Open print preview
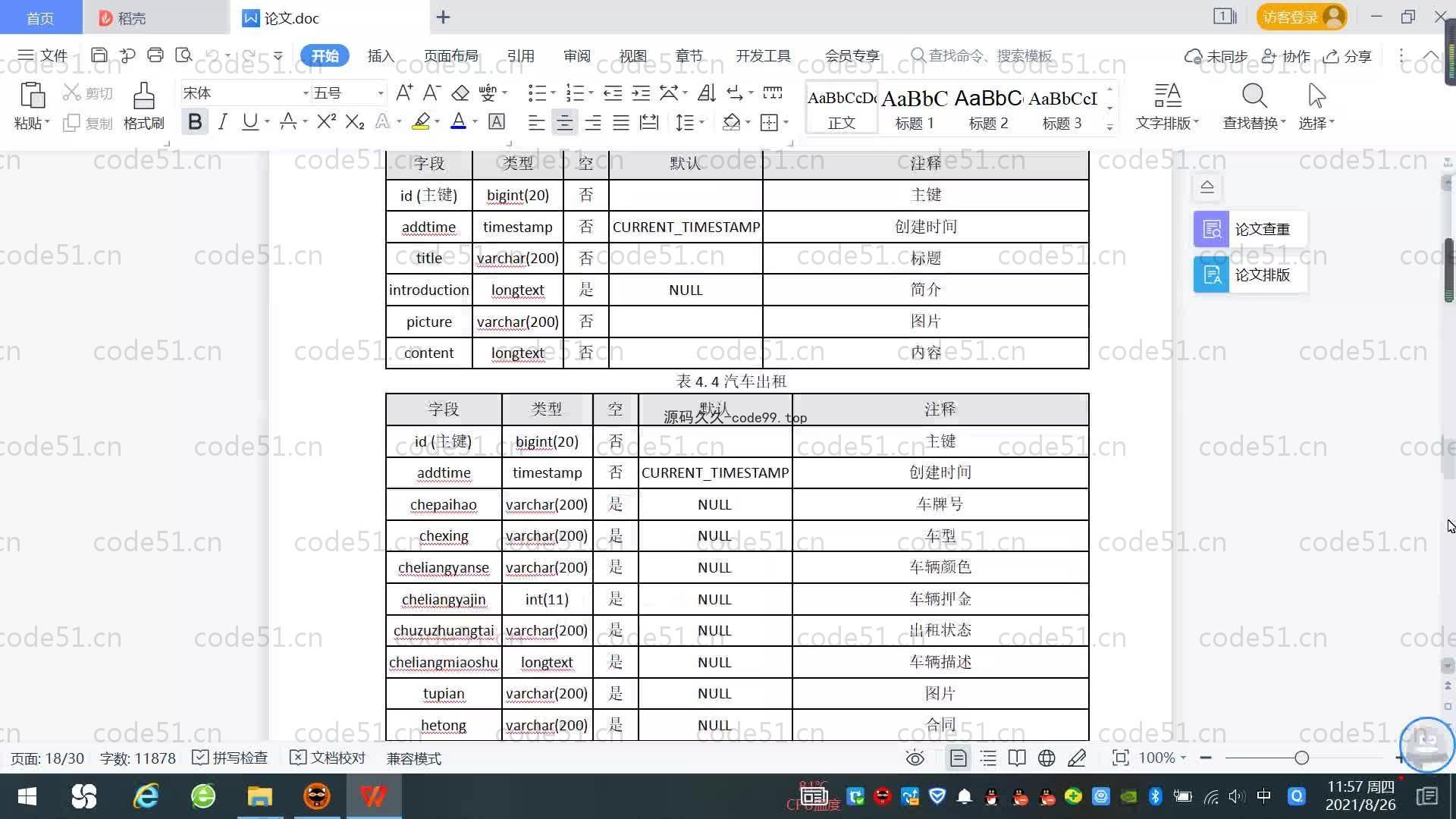 click(x=184, y=55)
